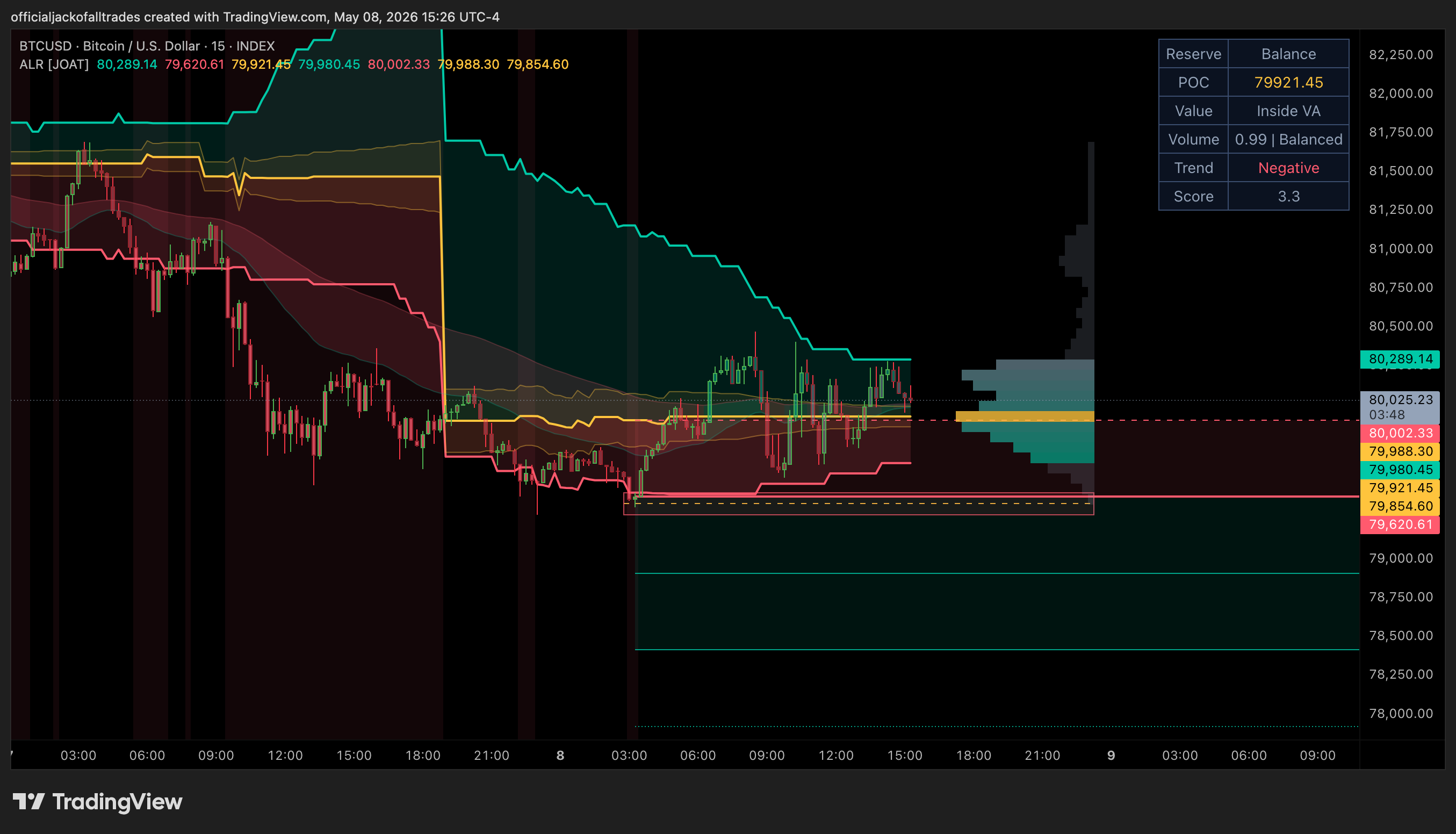Click the yellow POC bar in the volume profile
This screenshot has width=1456, height=834.
pyautogui.click(x=1025, y=416)
